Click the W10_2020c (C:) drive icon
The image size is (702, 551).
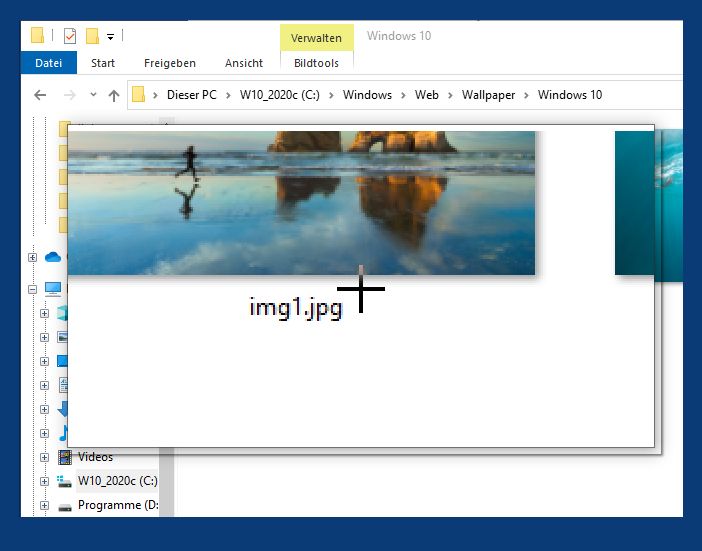point(64,482)
